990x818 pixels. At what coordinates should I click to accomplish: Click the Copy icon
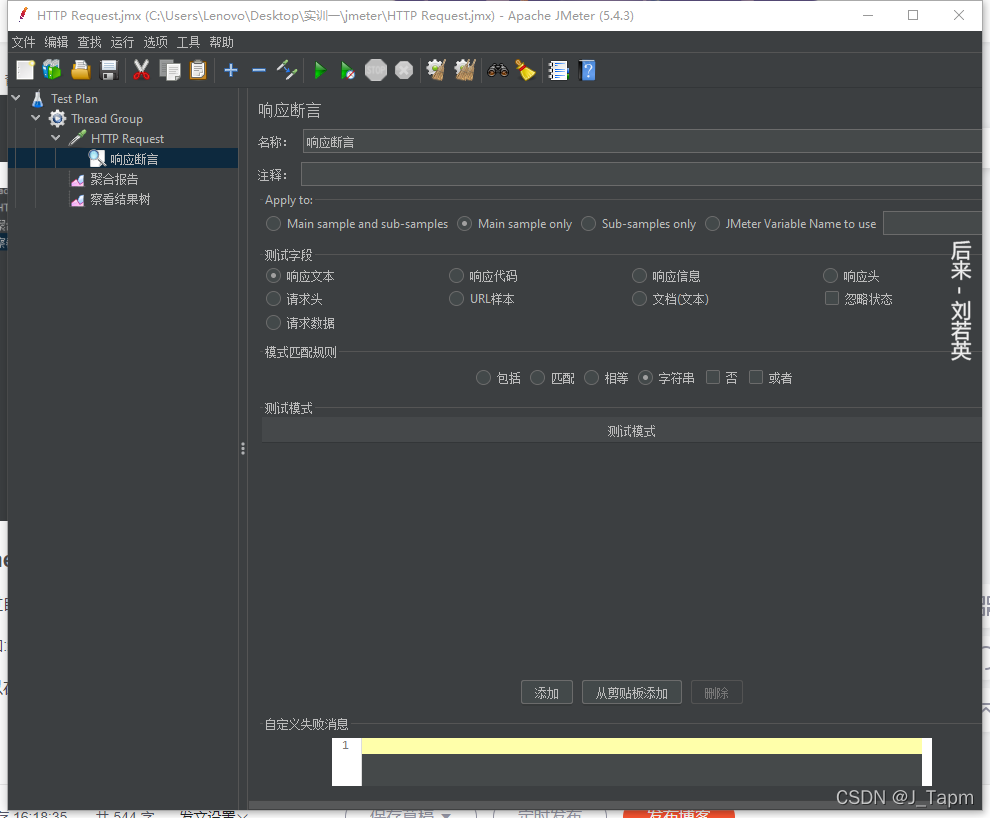click(170, 70)
